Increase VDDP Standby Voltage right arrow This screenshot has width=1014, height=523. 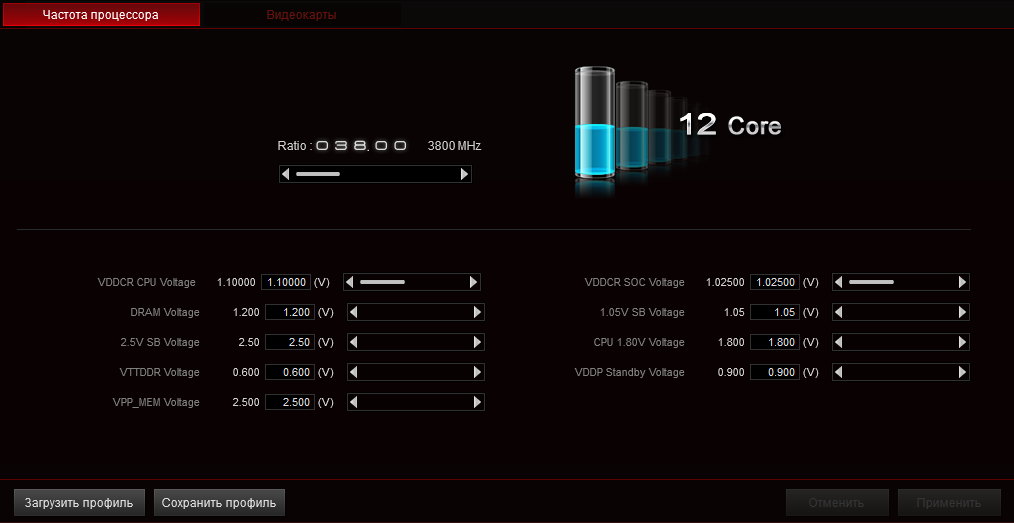click(962, 372)
